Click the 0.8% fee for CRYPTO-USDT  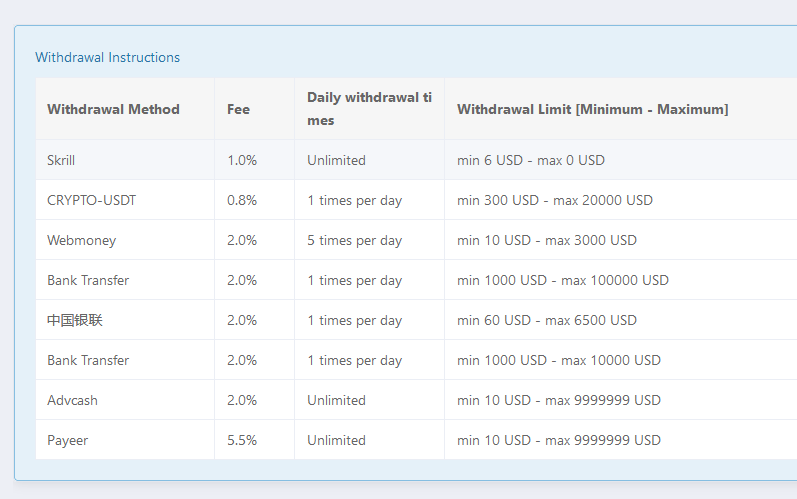(242, 200)
